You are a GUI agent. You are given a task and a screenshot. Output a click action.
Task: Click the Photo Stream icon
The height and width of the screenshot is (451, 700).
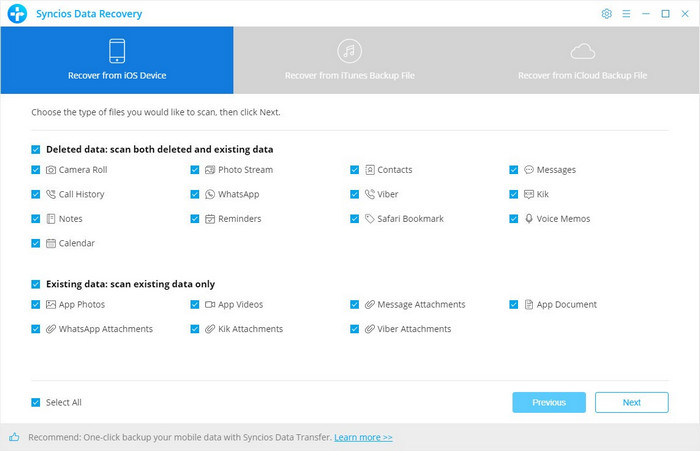coord(210,170)
